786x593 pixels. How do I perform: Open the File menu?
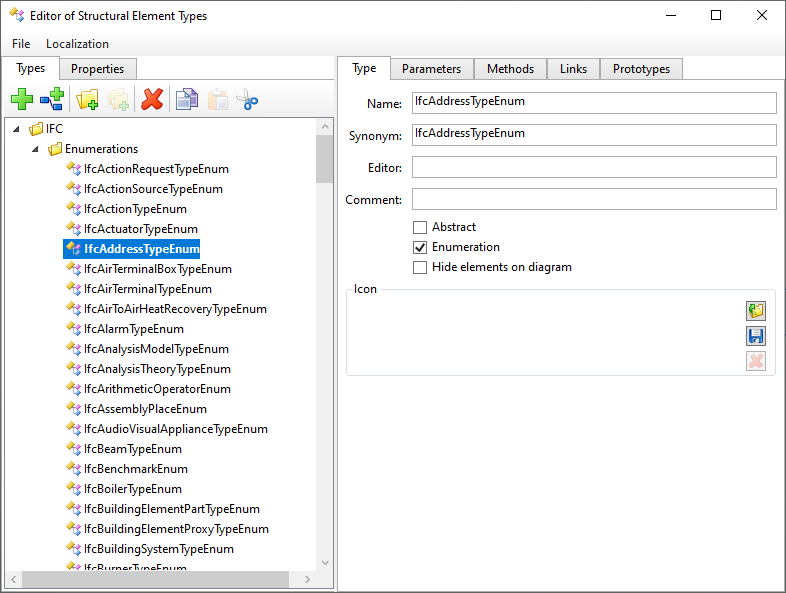[21, 44]
